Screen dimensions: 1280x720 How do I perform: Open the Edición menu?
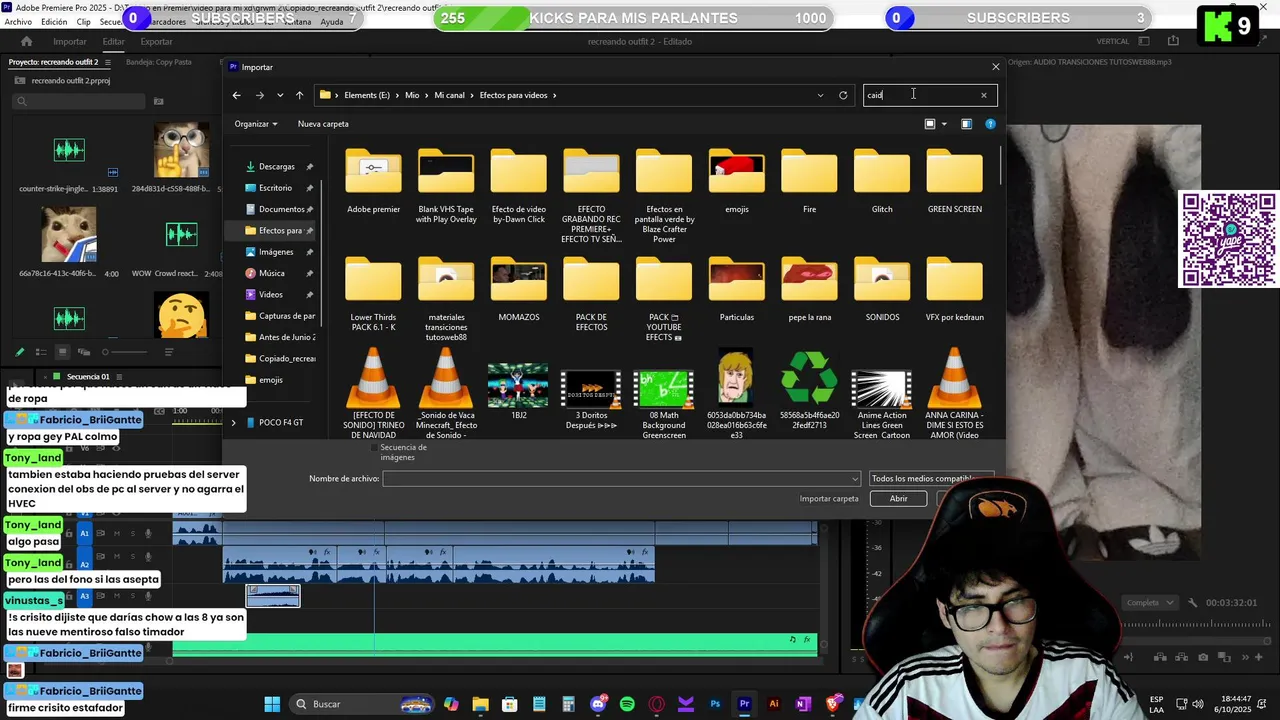[x=54, y=22]
